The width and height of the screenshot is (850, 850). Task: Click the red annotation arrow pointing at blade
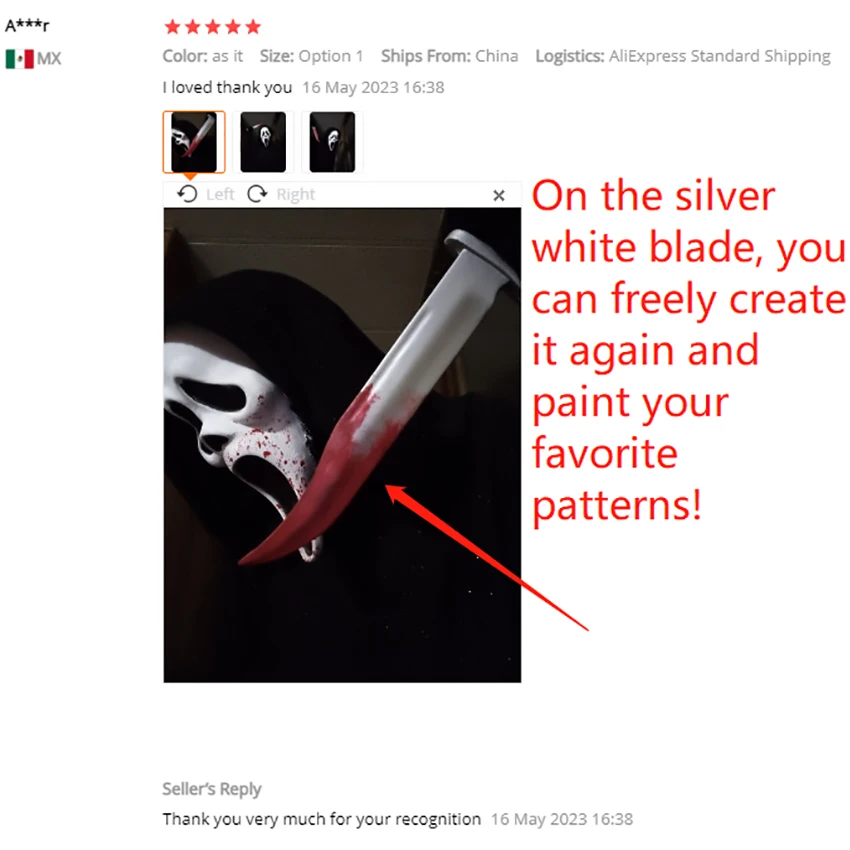tap(486, 557)
